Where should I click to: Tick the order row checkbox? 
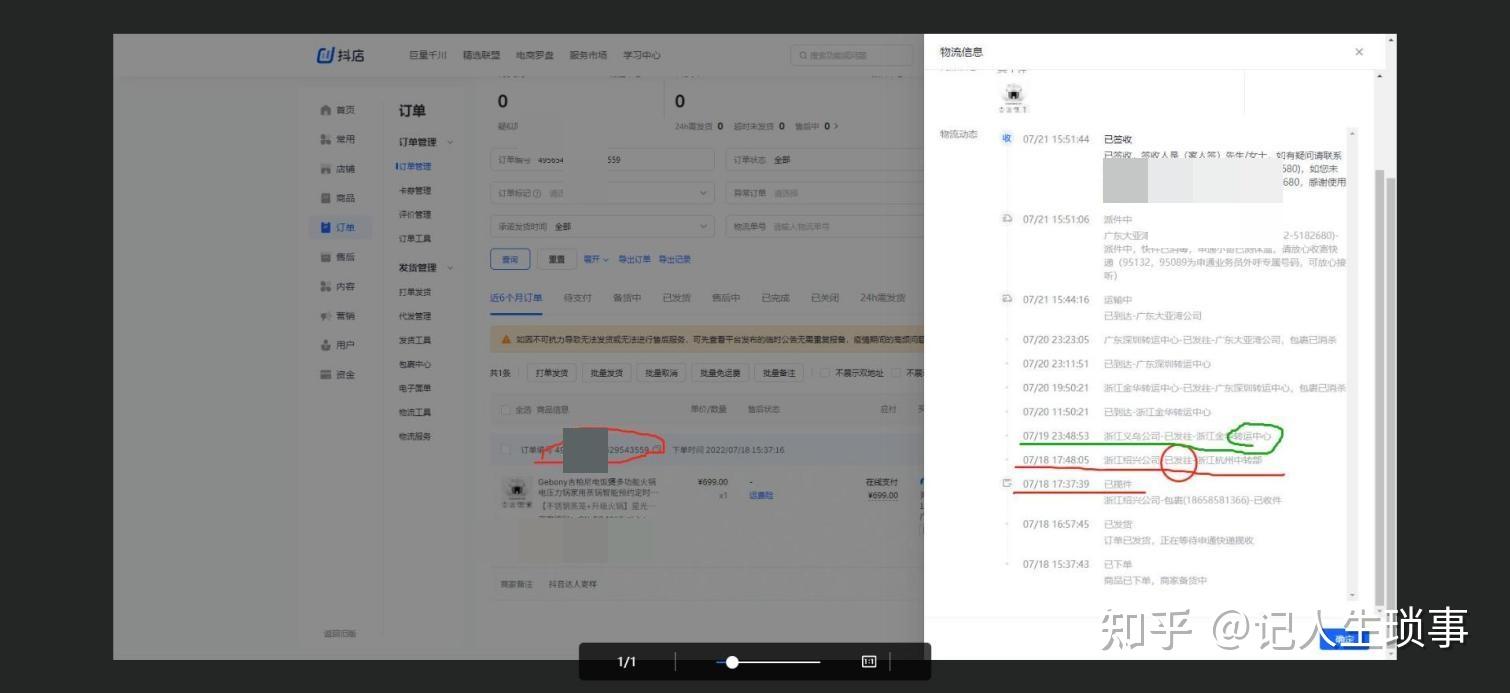click(506, 450)
